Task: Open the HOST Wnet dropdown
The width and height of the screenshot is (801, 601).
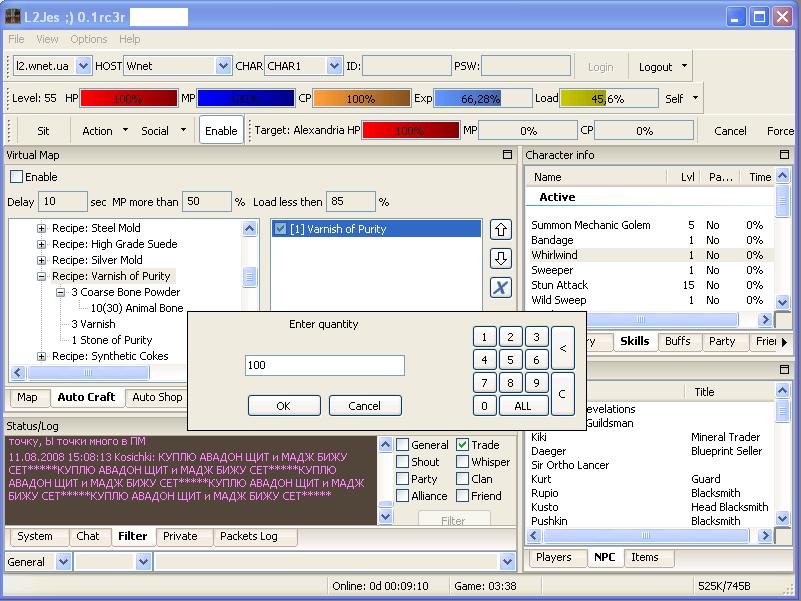Action: point(223,66)
